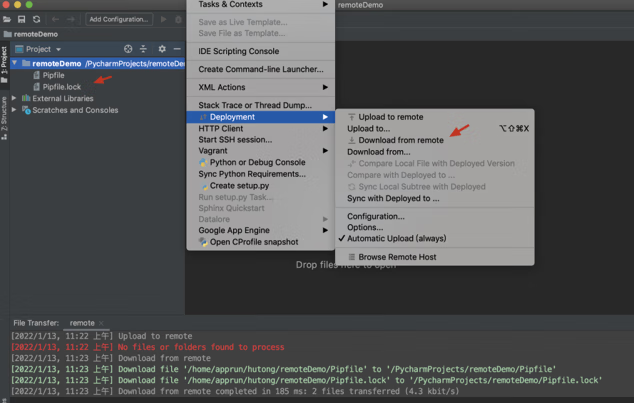634x403 pixels.
Task: Click the Upload to remote arrow icon
Action: pyautogui.click(x=351, y=117)
